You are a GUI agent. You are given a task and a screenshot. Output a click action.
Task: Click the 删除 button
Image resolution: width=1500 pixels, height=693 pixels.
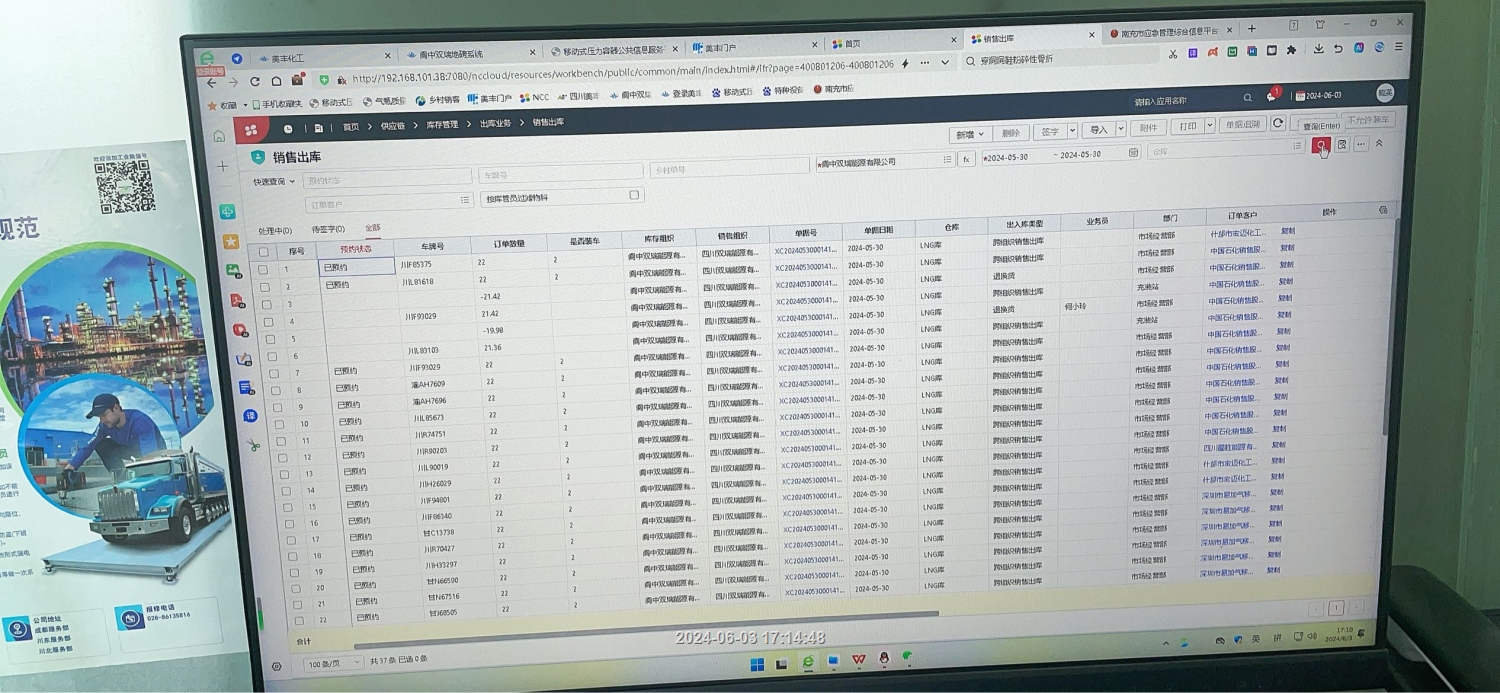click(1011, 133)
